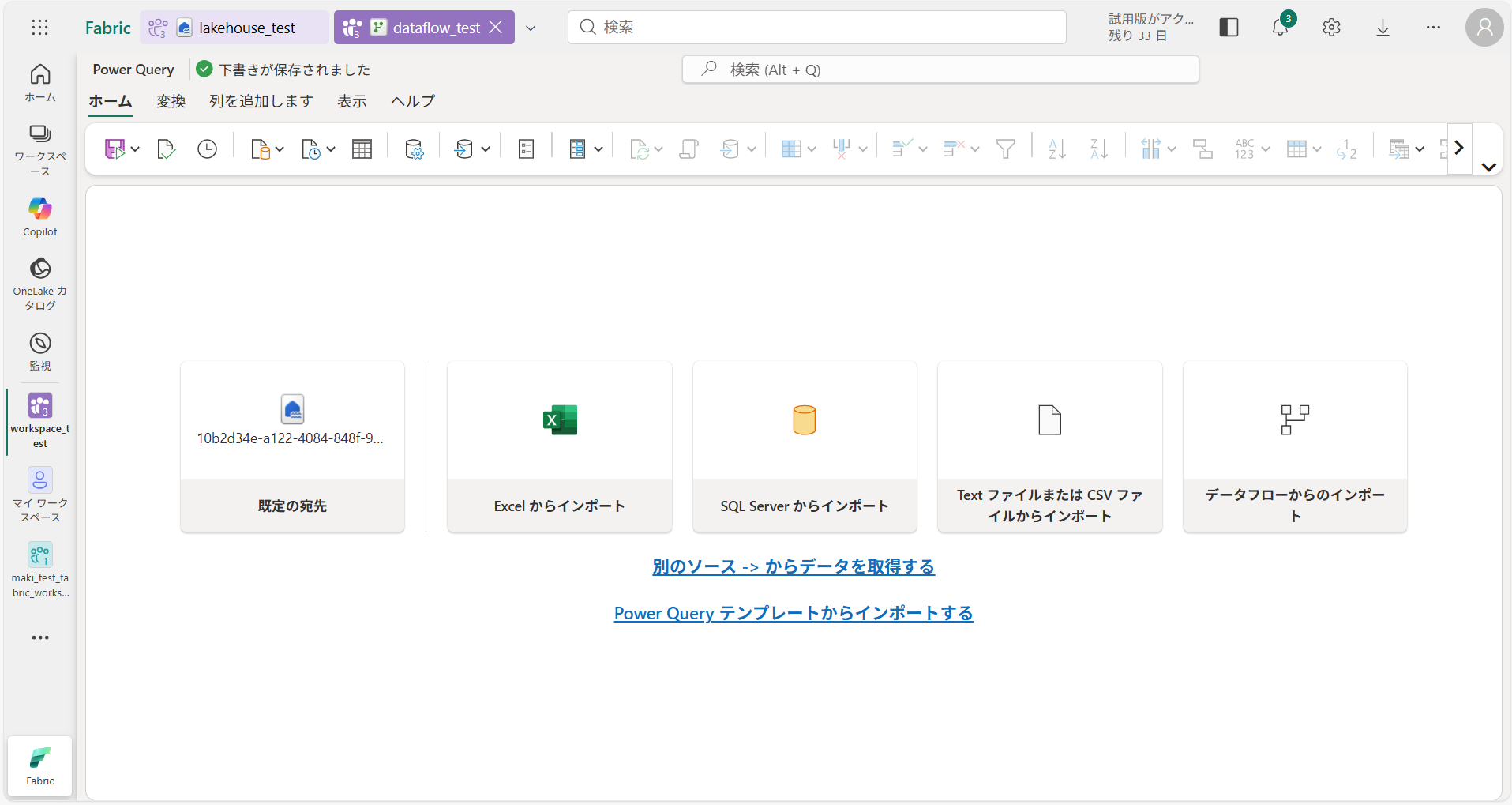This screenshot has height=805, width=1512.
Task: Click the notifications bell icon
Action: 1280,28
